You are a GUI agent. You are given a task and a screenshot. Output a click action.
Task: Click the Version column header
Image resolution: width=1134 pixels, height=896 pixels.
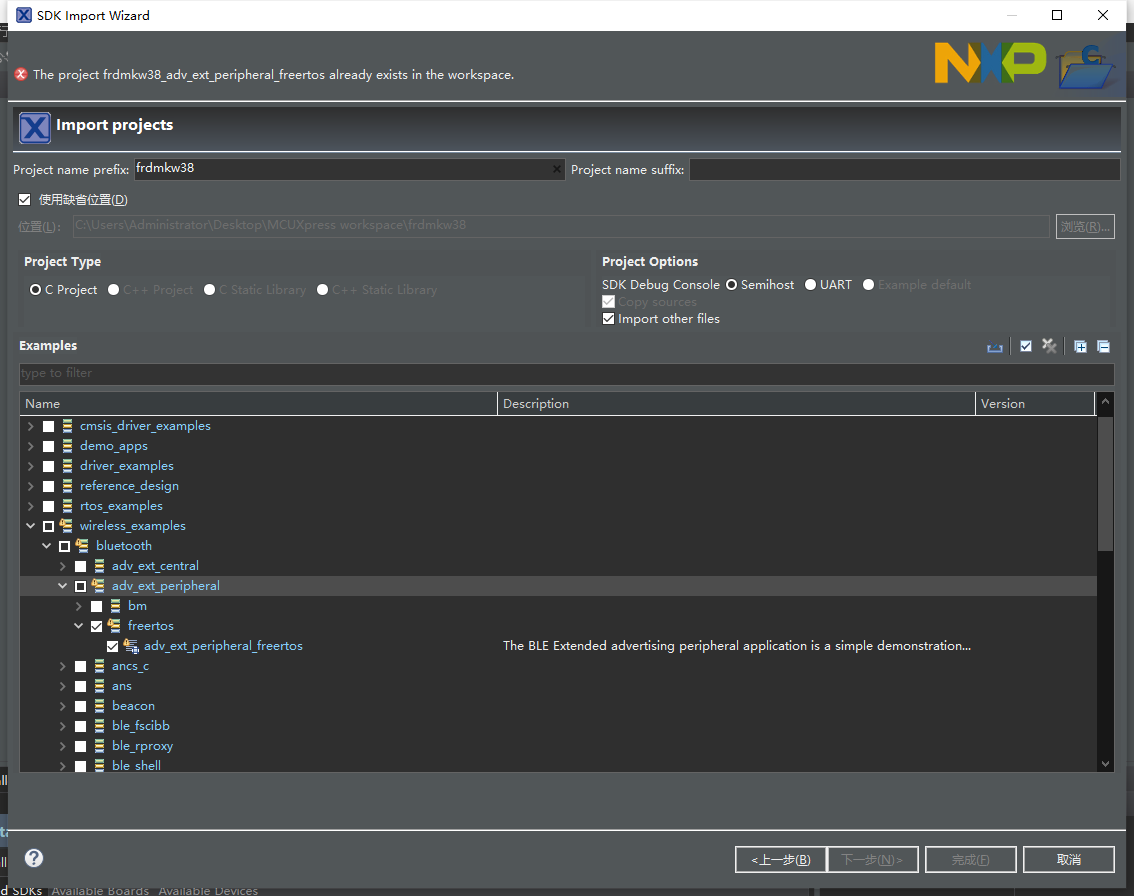1035,404
